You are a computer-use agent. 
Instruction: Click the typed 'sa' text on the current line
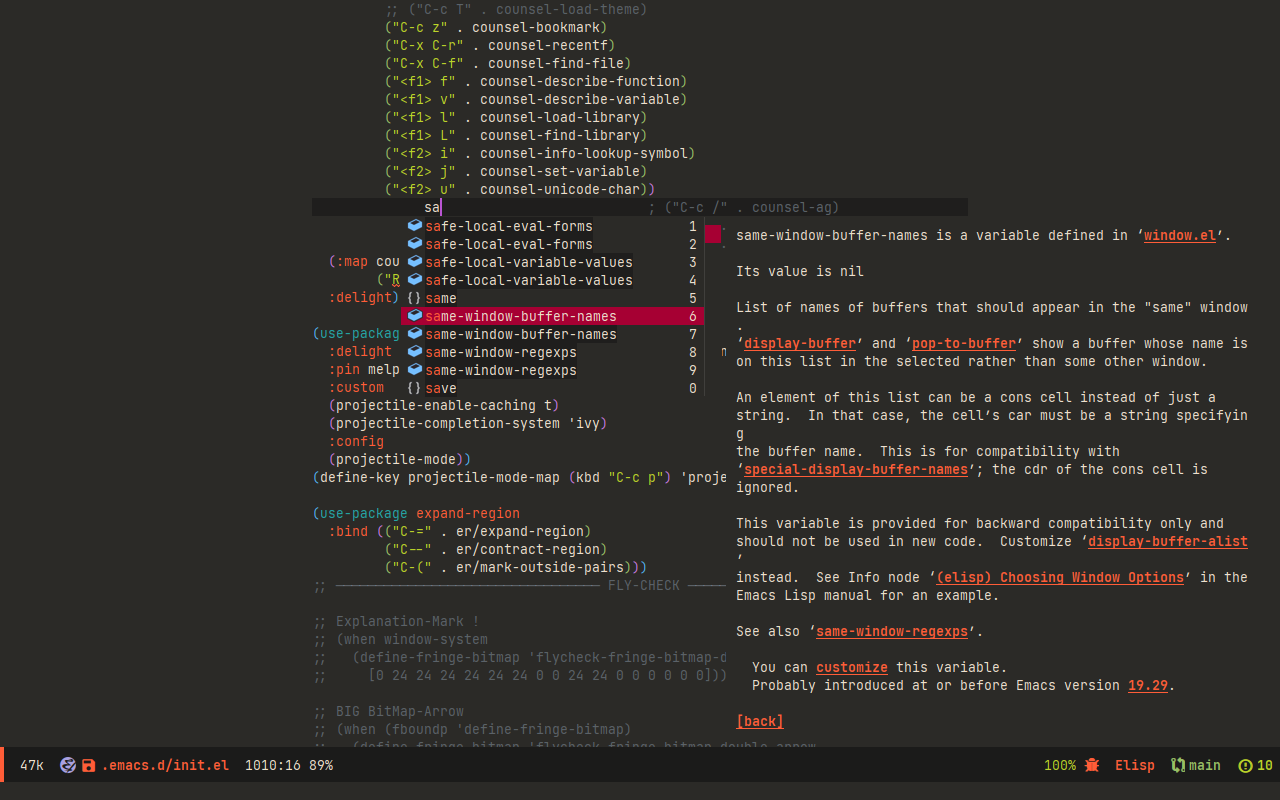[x=432, y=207]
